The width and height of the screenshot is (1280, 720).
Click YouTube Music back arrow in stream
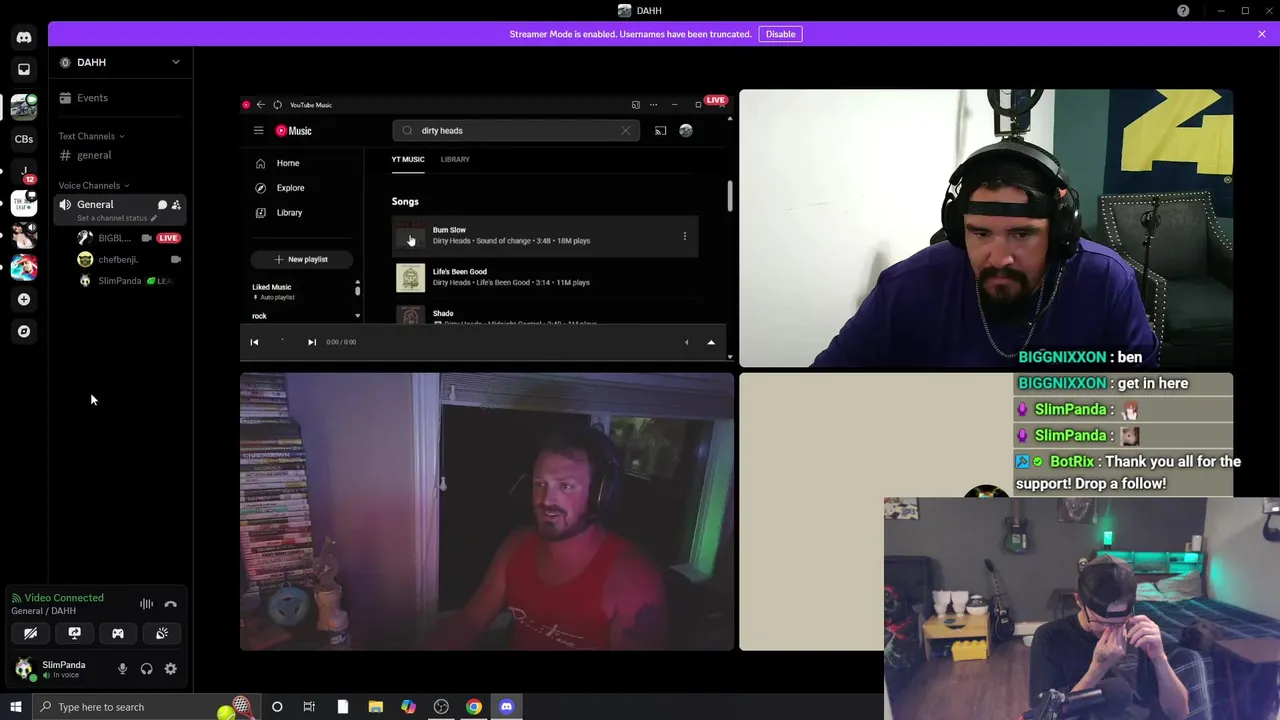tap(261, 105)
